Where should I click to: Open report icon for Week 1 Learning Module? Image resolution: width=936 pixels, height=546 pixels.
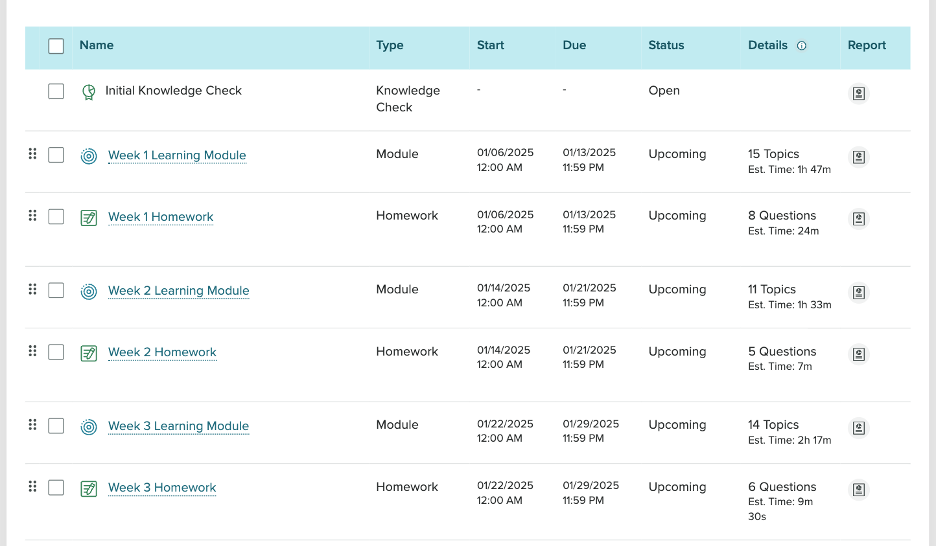coord(858,157)
